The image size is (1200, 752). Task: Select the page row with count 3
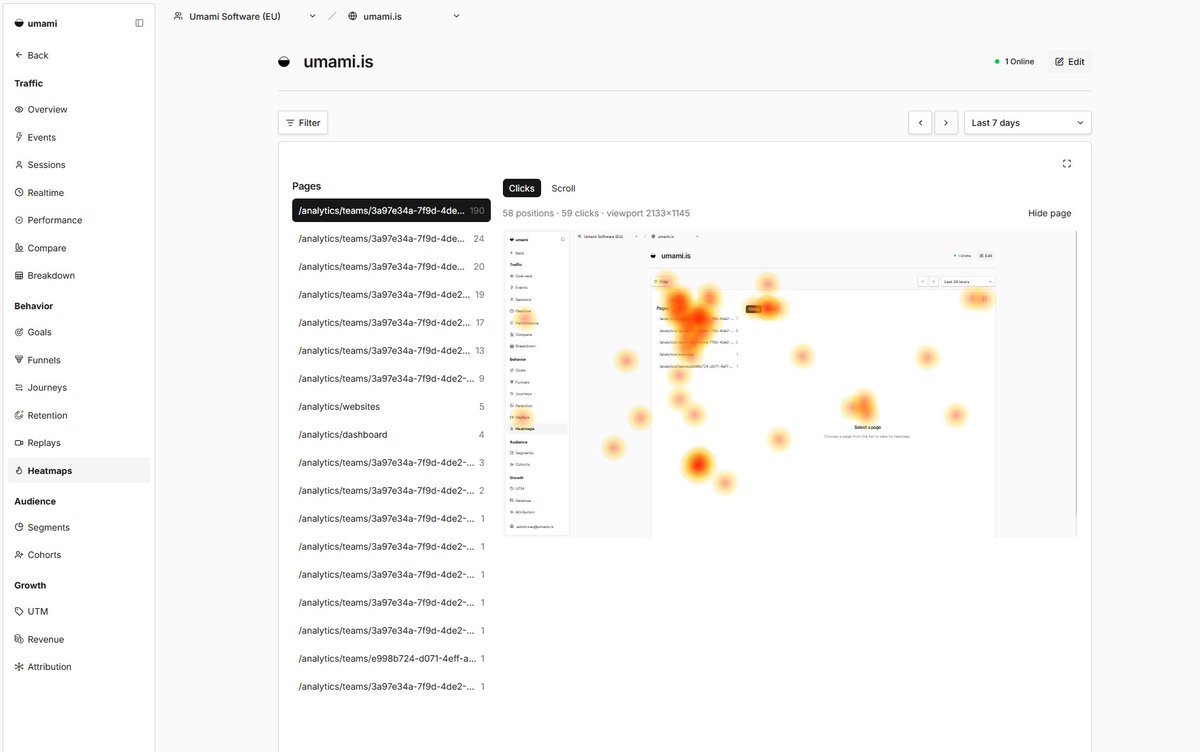pos(391,463)
